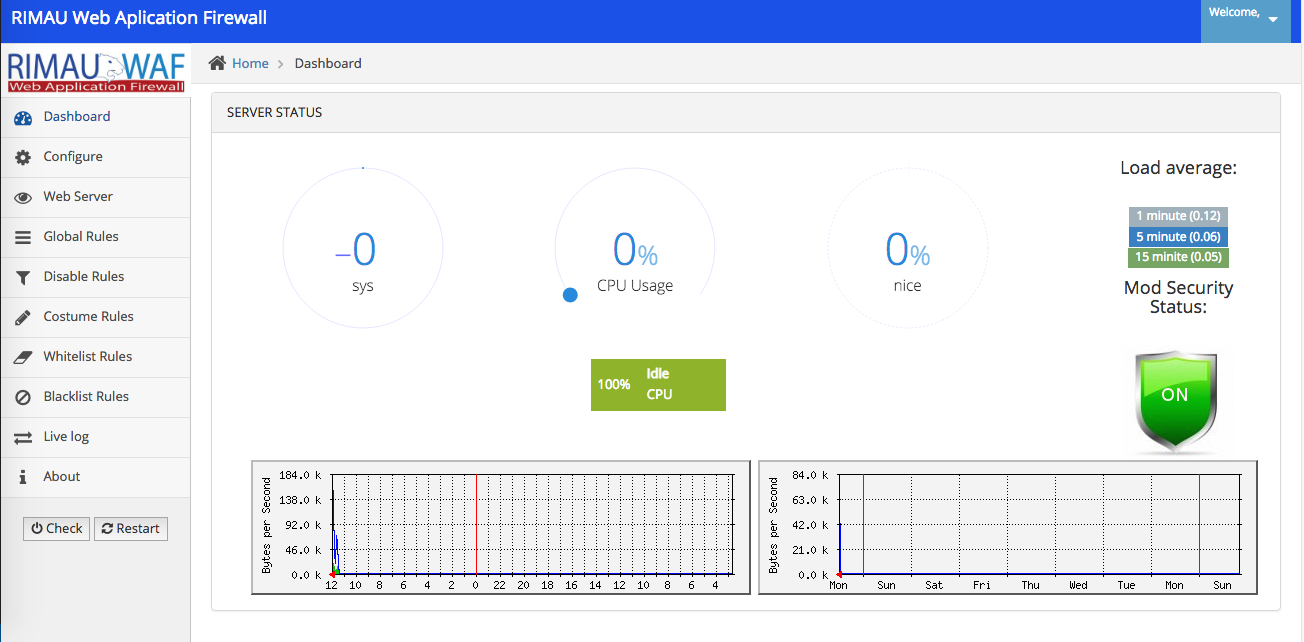Screen dimensions: 1304x642
Task: Click the 100% Idle CPU green box
Action: pos(658,384)
